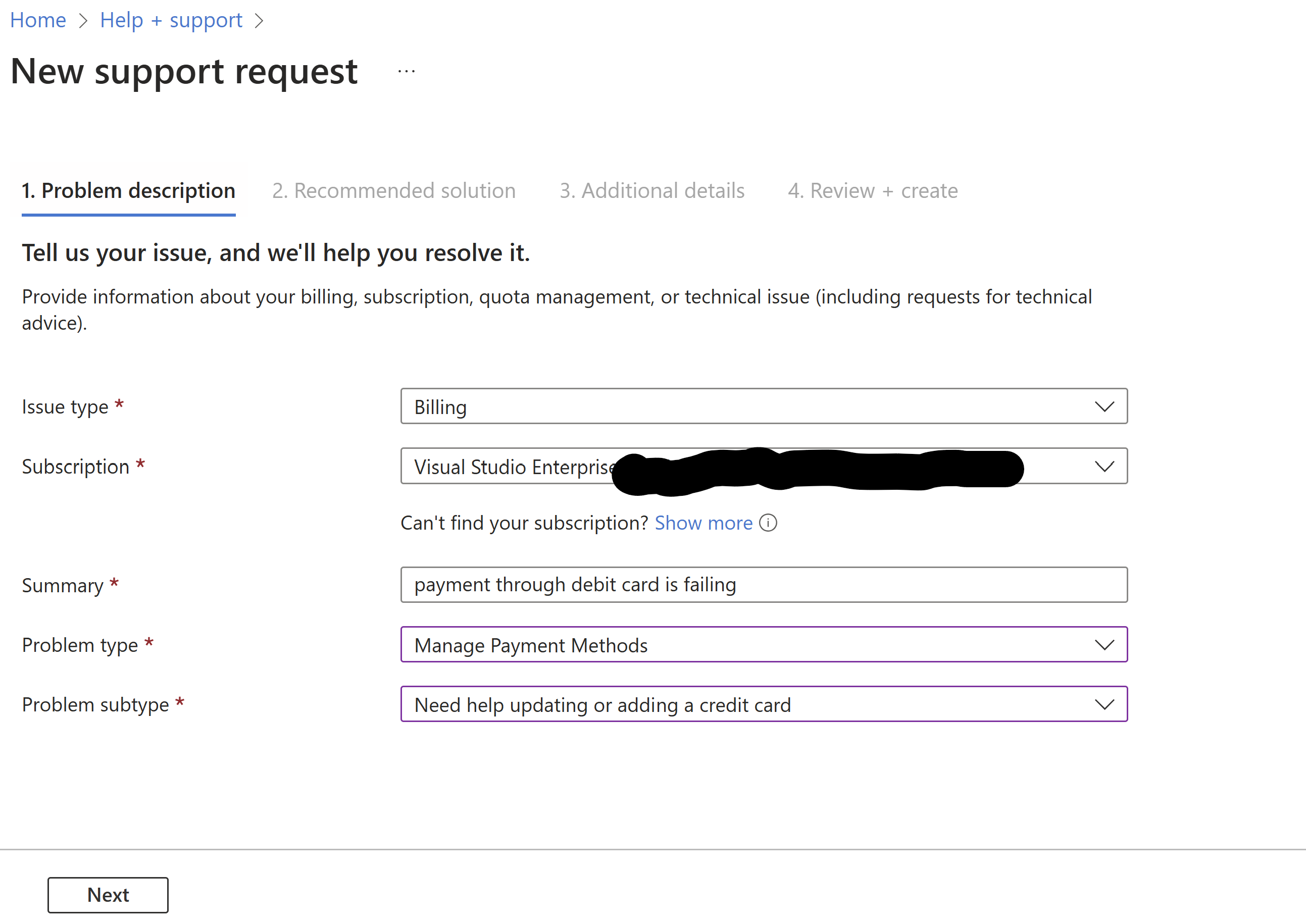
Task: Click the Next button
Action: coord(108,895)
